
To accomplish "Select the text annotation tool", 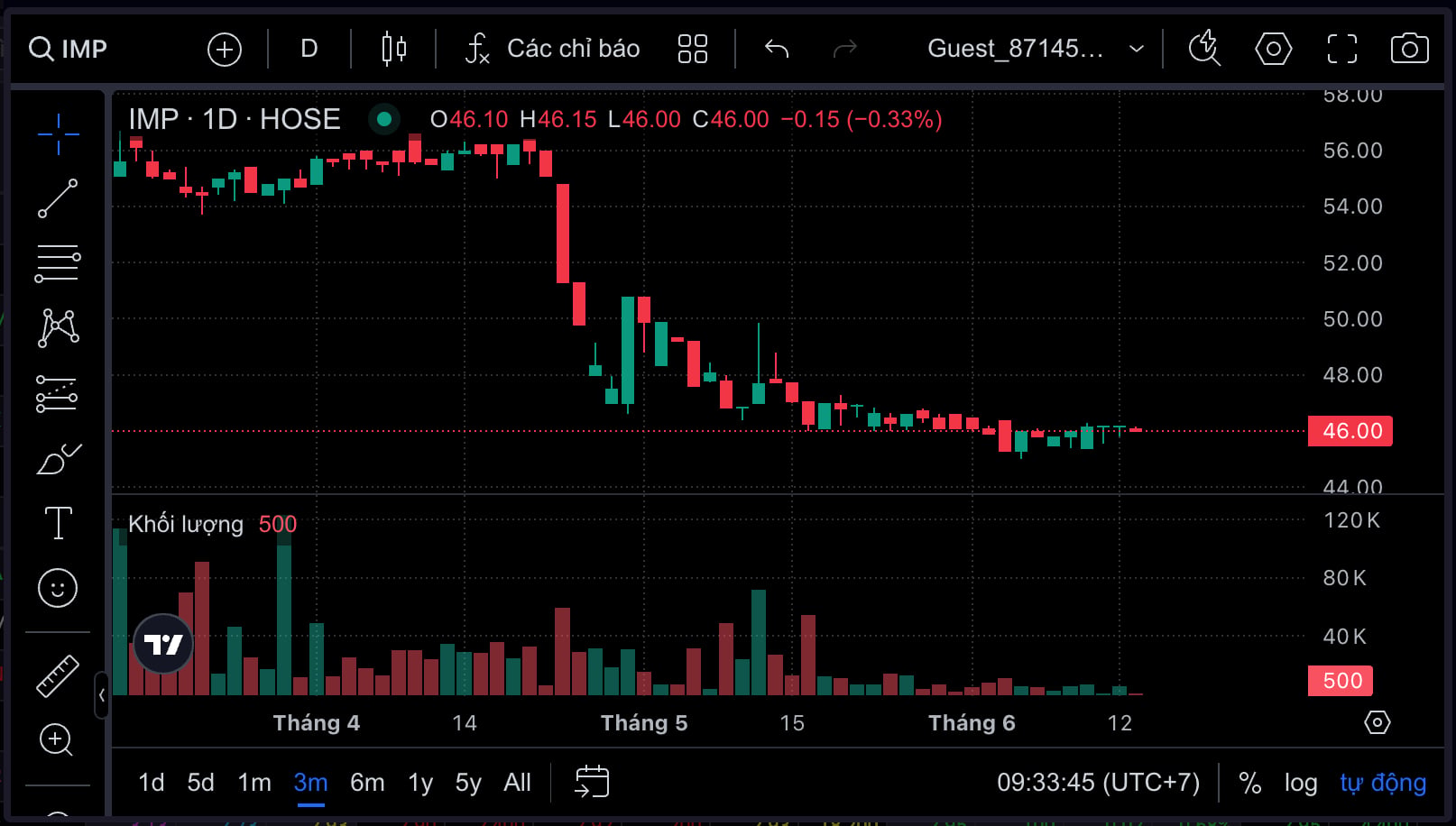I will tap(58, 523).
